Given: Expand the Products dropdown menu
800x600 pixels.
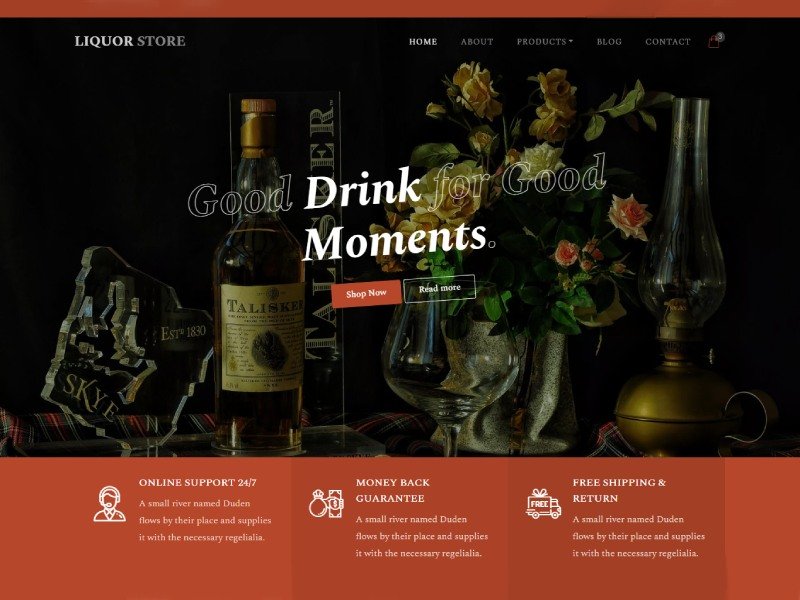Looking at the screenshot, I should point(544,42).
